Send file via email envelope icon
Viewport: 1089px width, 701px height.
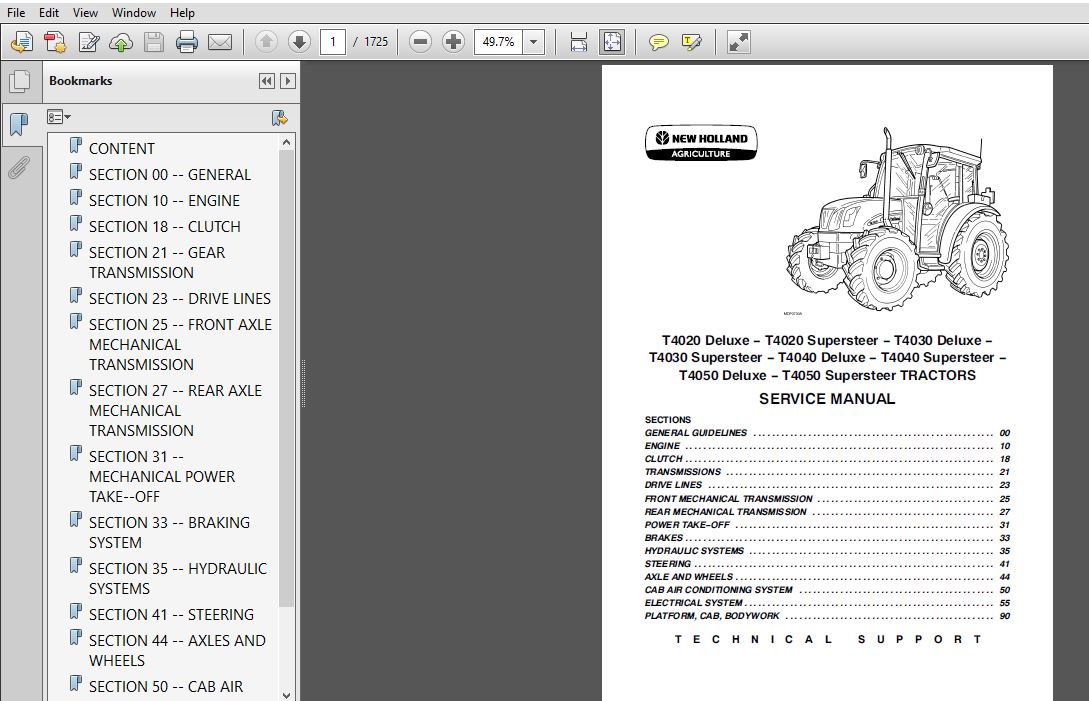(220, 42)
